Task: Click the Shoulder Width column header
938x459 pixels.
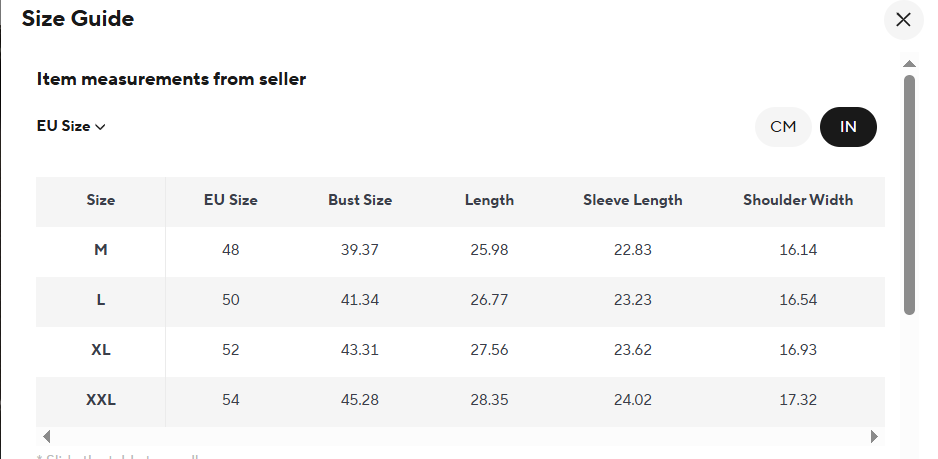Action: pos(798,200)
